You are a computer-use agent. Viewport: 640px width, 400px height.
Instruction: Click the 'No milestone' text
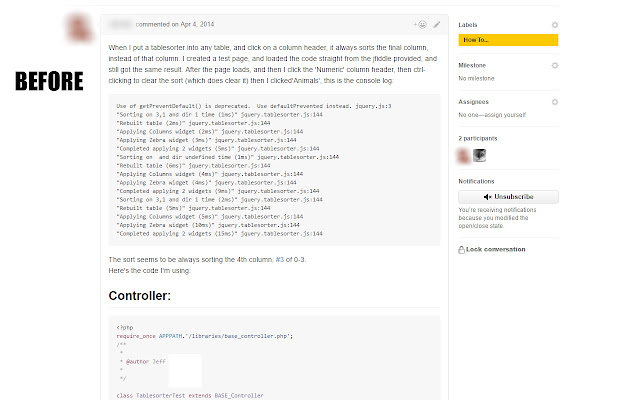[476, 78]
